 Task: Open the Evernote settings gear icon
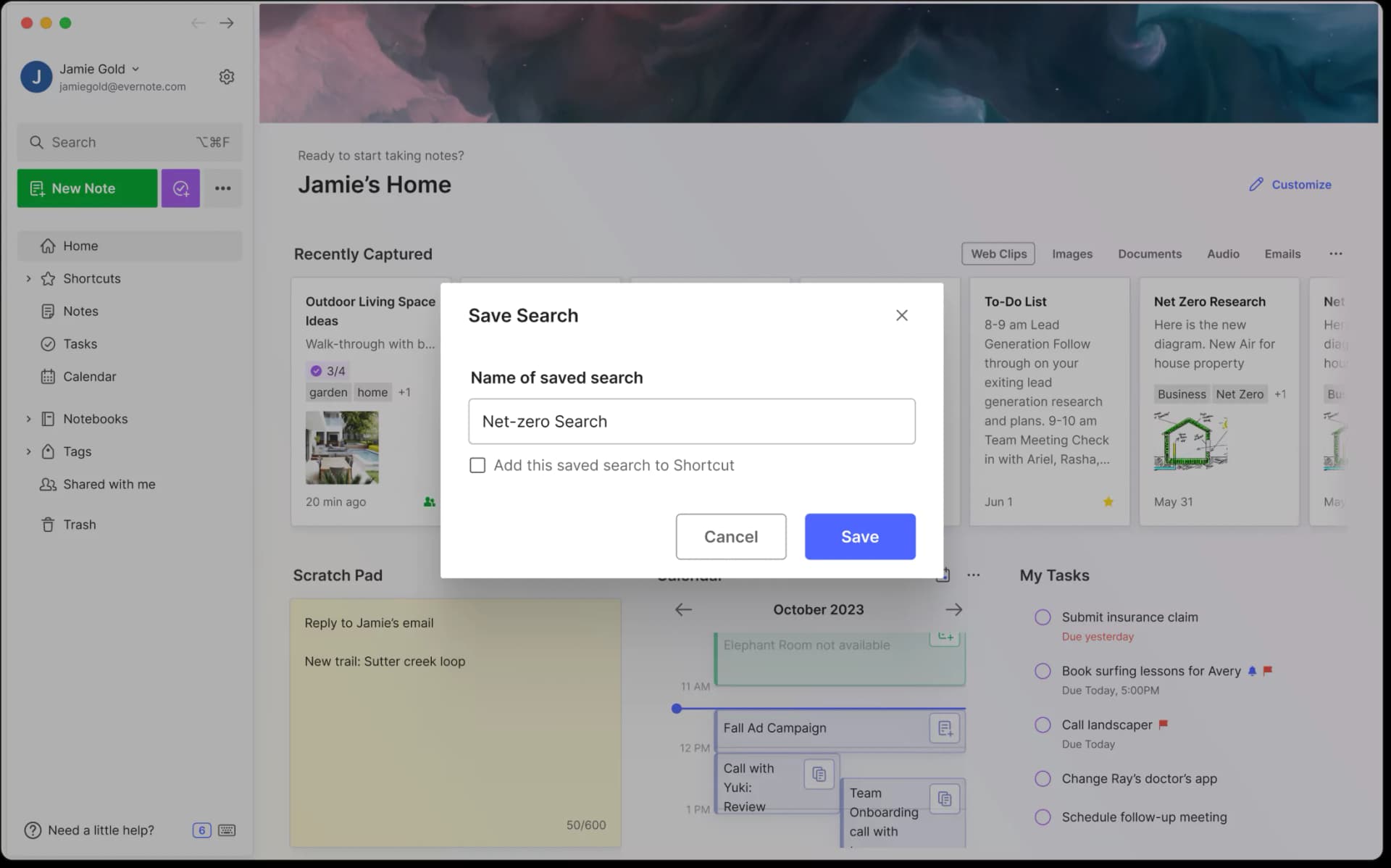coord(227,76)
